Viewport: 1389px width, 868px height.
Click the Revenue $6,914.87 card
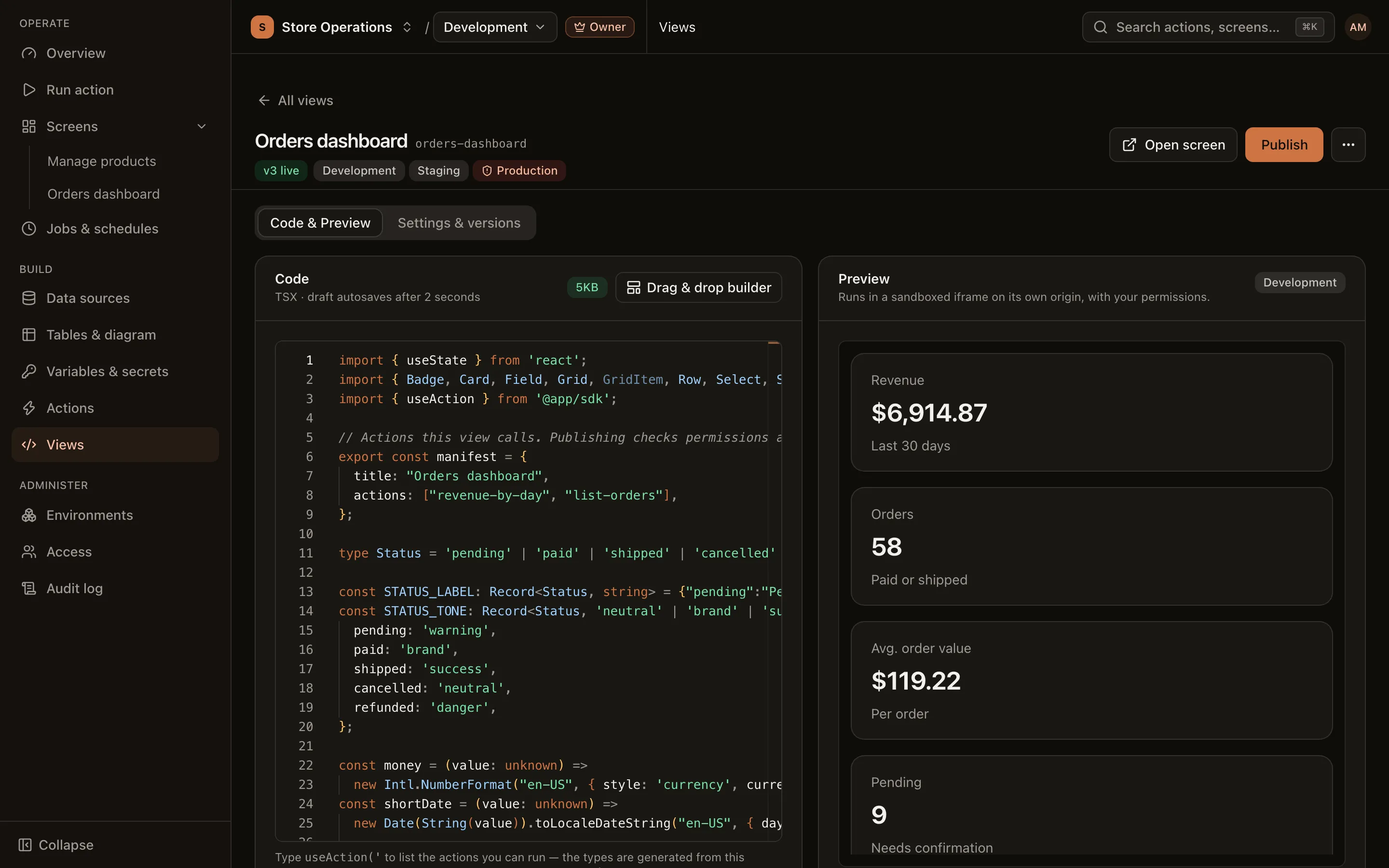[x=1091, y=412]
